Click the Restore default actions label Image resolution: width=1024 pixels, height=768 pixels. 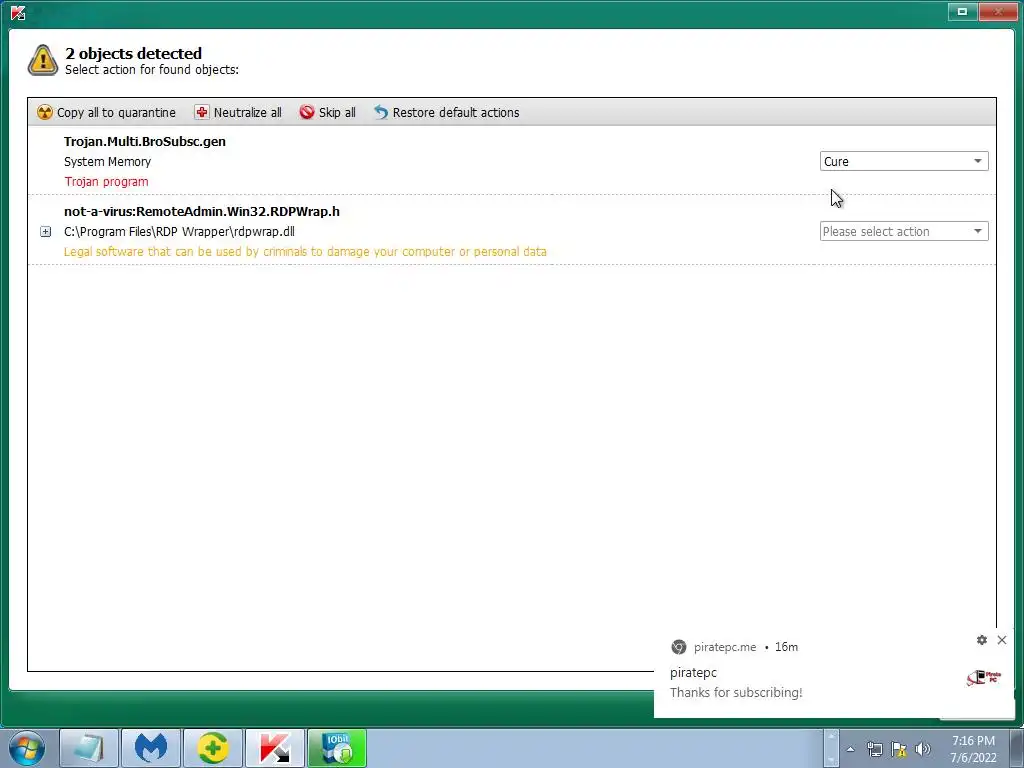456,112
